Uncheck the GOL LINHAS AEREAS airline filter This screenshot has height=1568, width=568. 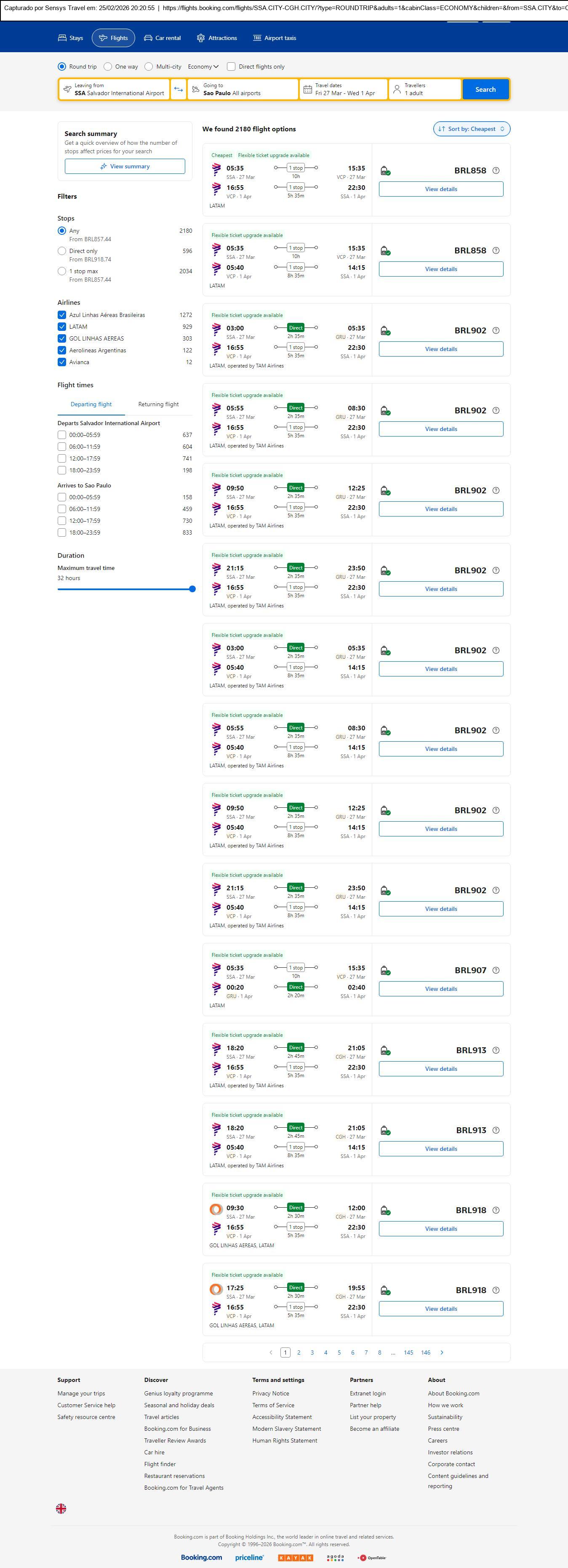tap(62, 338)
